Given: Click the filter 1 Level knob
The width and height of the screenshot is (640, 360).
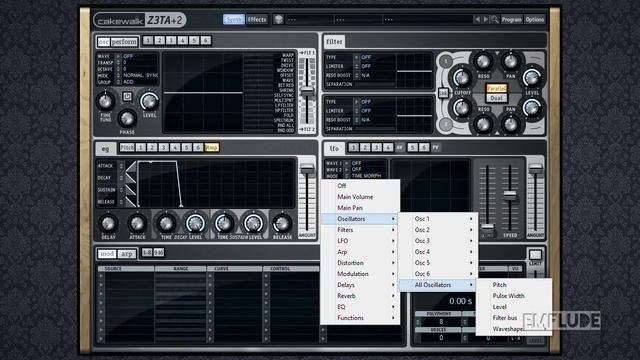Looking at the screenshot, I should point(532,78).
